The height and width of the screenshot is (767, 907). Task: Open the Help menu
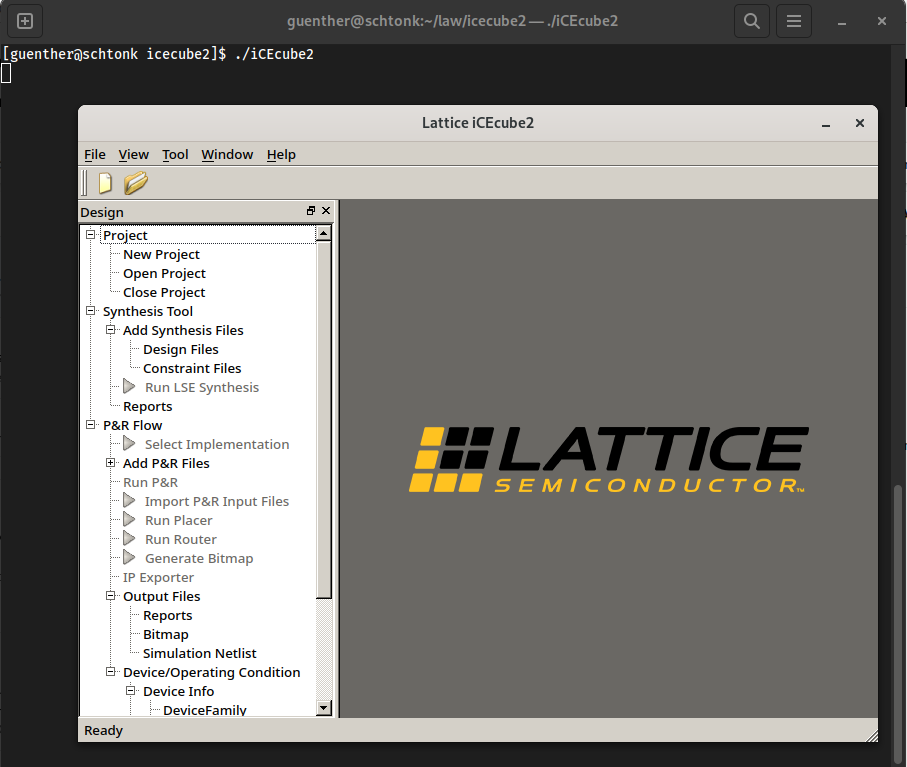point(281,154)
